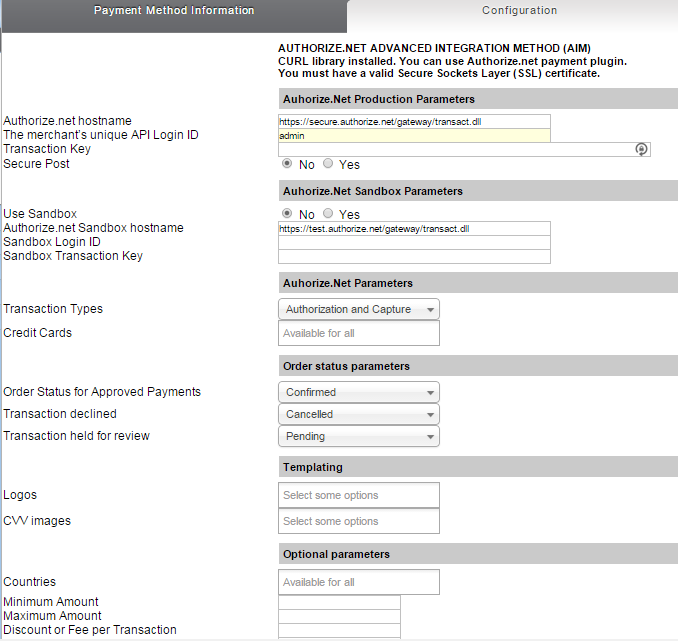The width and height of the screenshot is (678, 641).
Task: Click the Logos label
Action: [x=20, y=495]
